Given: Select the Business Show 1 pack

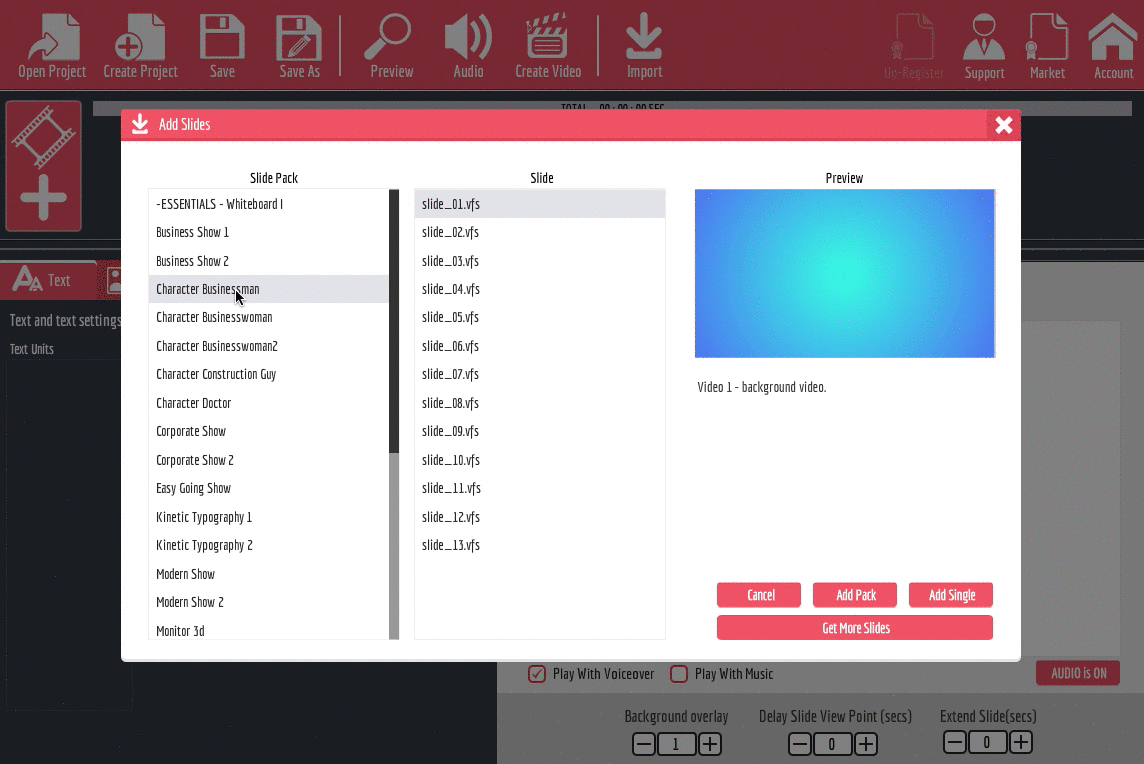Looking at the screenshot, I should coord(268,232).
